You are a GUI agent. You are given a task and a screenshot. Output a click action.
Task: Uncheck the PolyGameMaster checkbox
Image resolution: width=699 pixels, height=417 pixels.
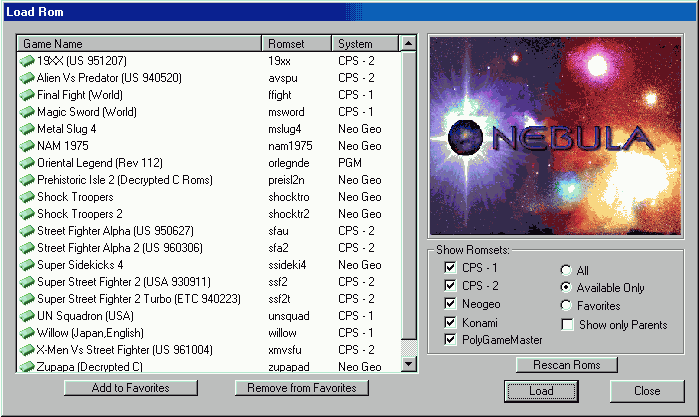pos(450,340)
